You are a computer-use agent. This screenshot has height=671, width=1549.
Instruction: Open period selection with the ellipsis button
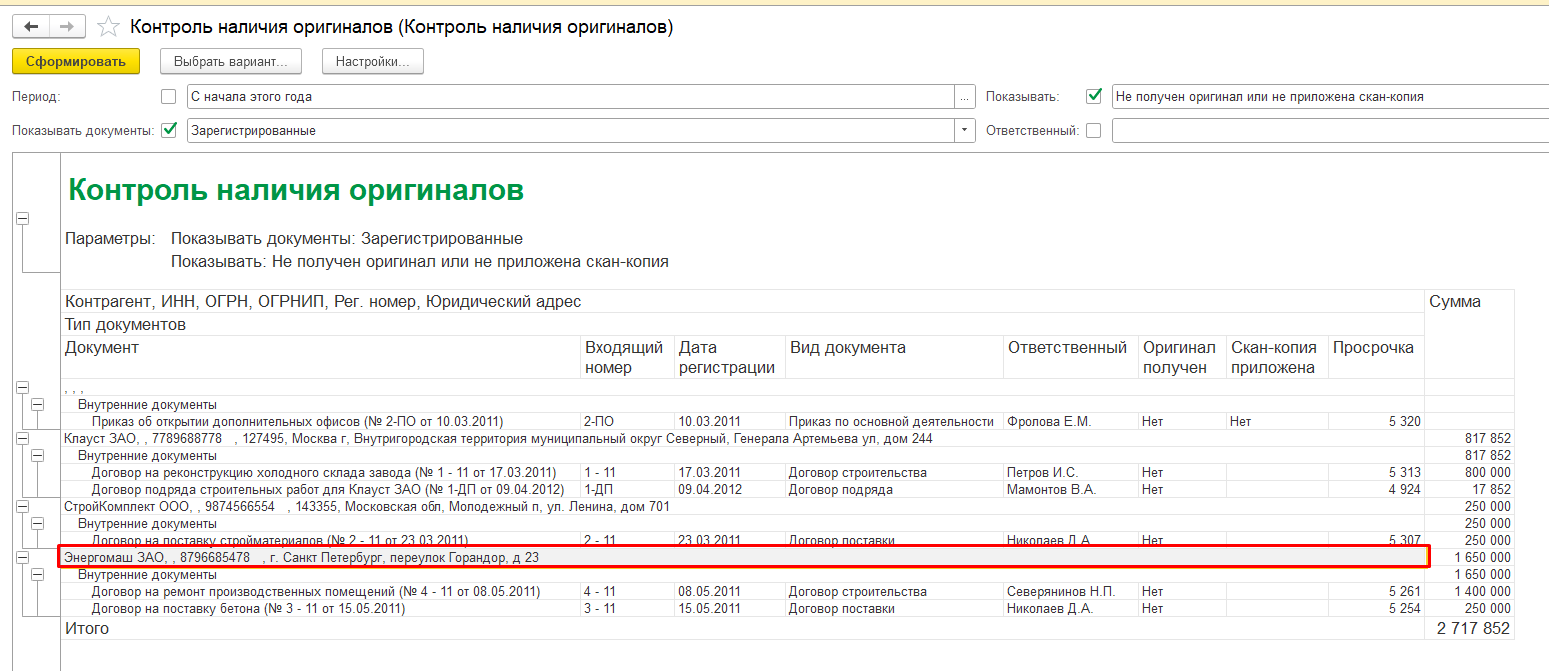point(965,97)
